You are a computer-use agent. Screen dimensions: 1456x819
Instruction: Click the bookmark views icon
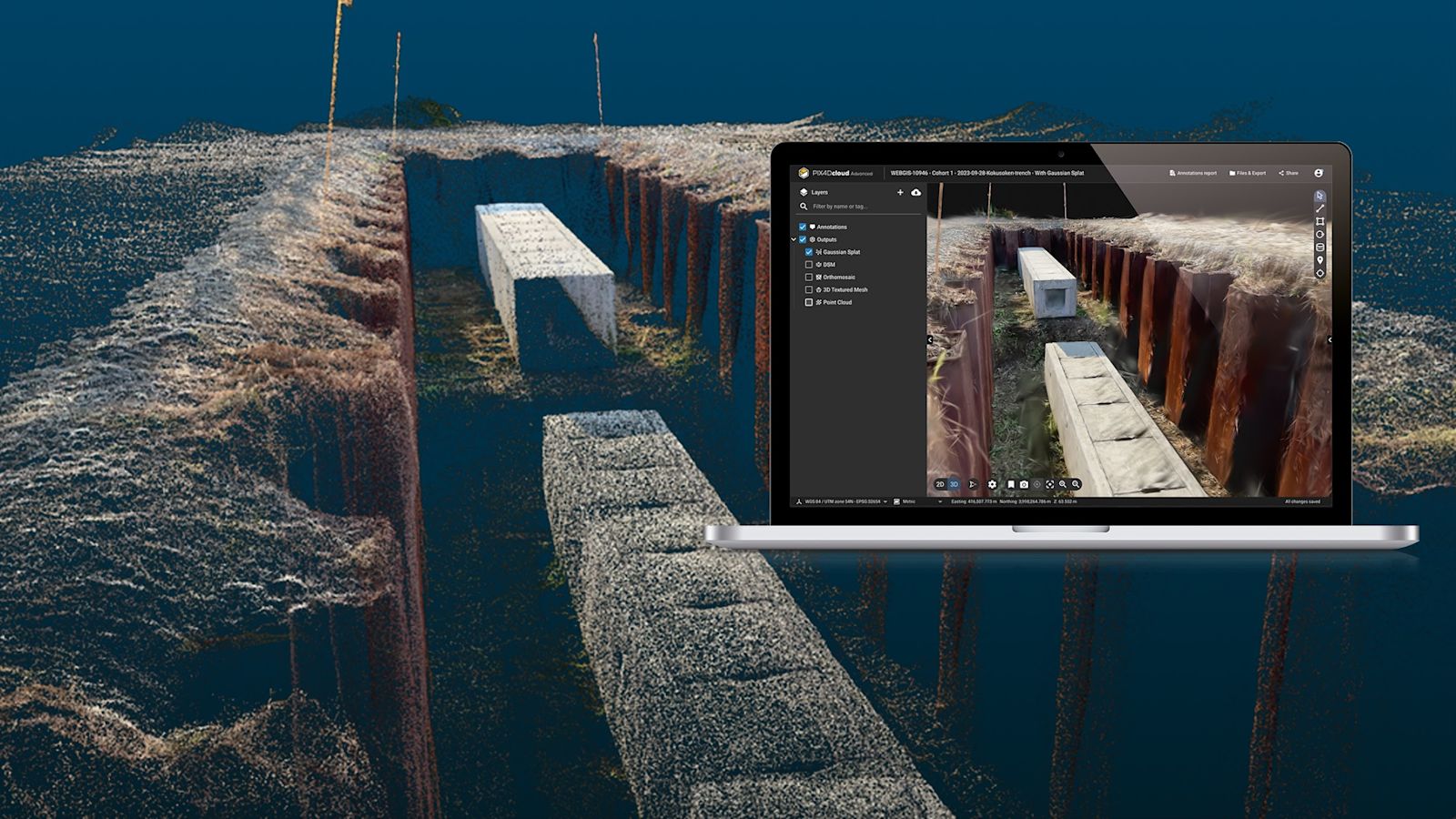click(x=1011, y=485)
